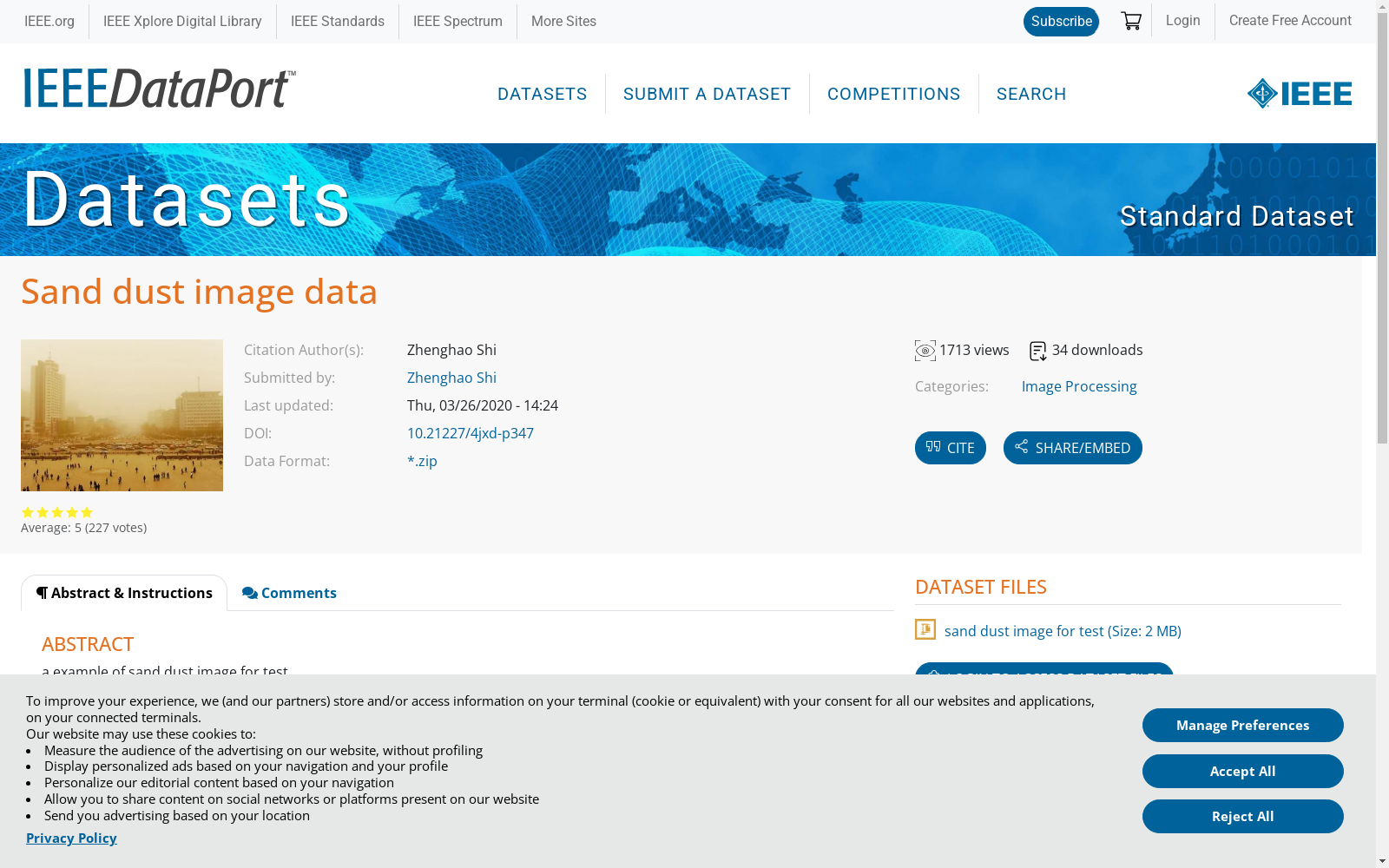The height and width of the screenshot is (868, 1389).
Task: Click the CITE button
Action: click(951, 448)
